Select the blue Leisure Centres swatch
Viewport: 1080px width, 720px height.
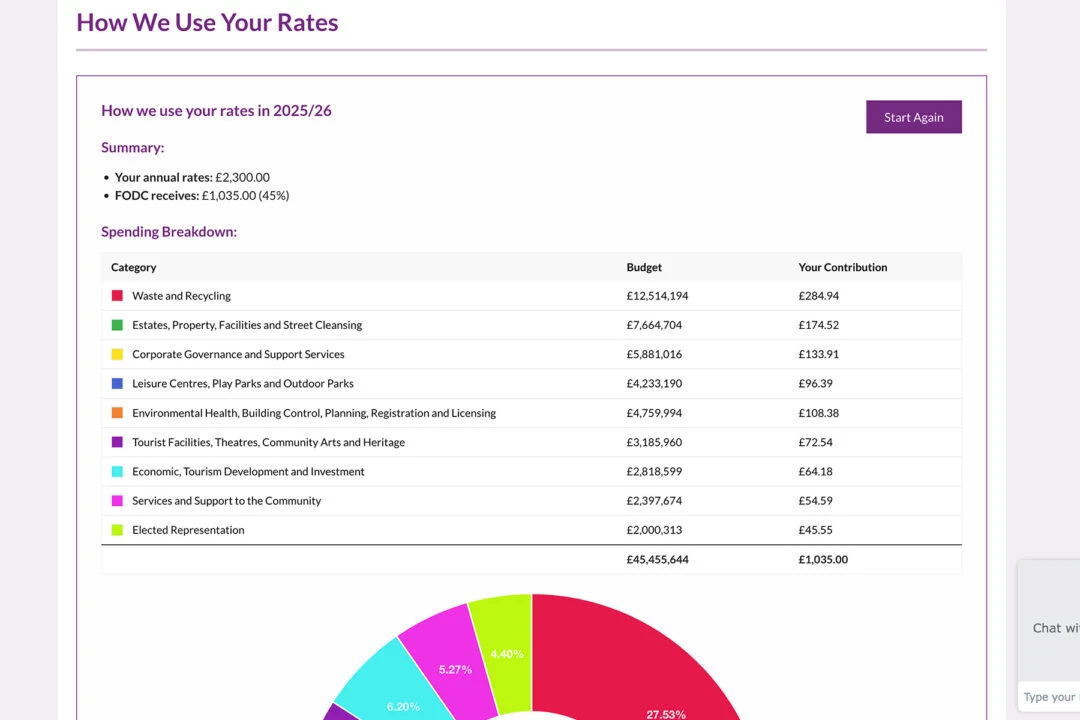pos(117,383)
